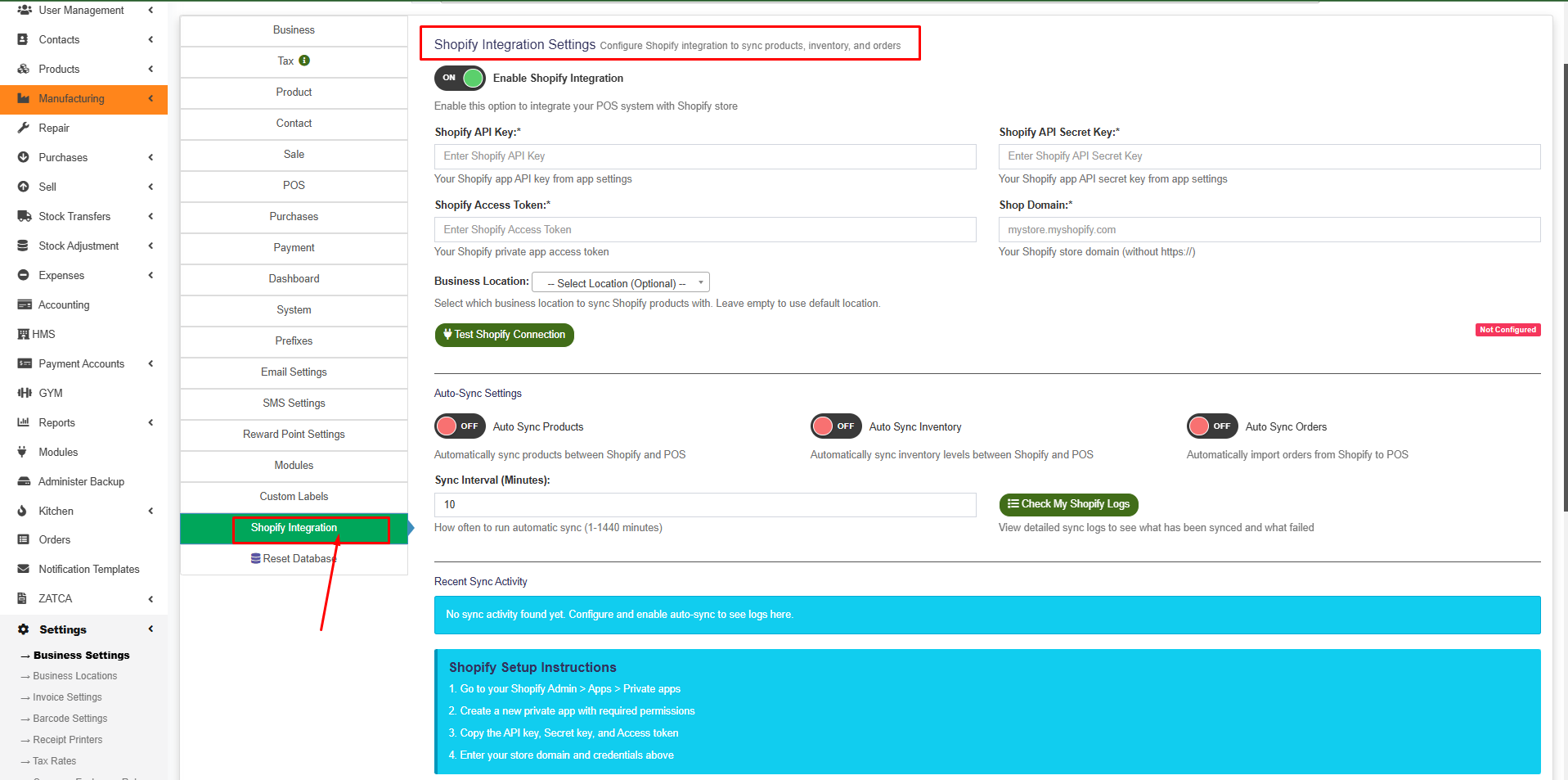Open the Kitchen flame icon

tap(24, 511)
